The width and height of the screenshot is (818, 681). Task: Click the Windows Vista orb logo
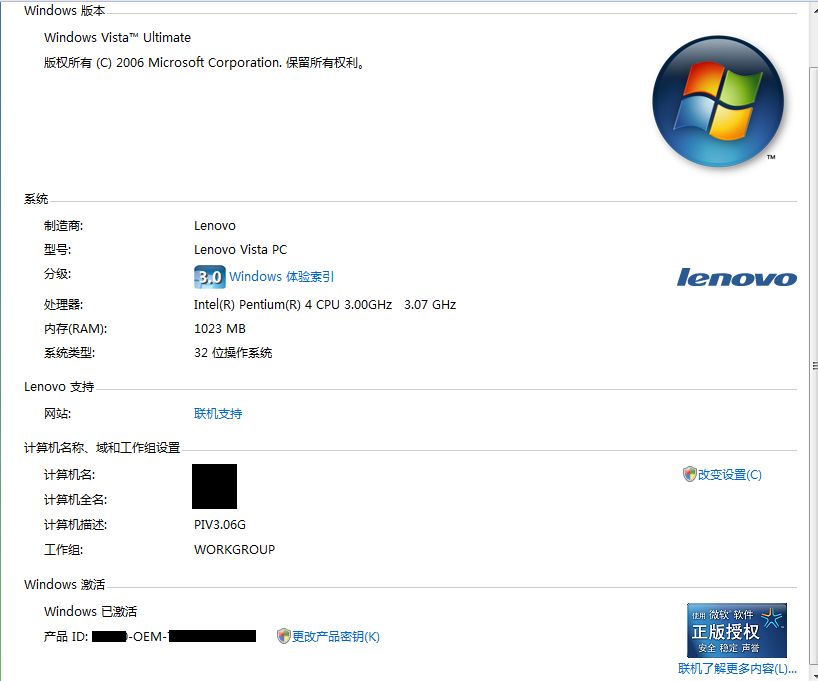click(x=718, y=101)
